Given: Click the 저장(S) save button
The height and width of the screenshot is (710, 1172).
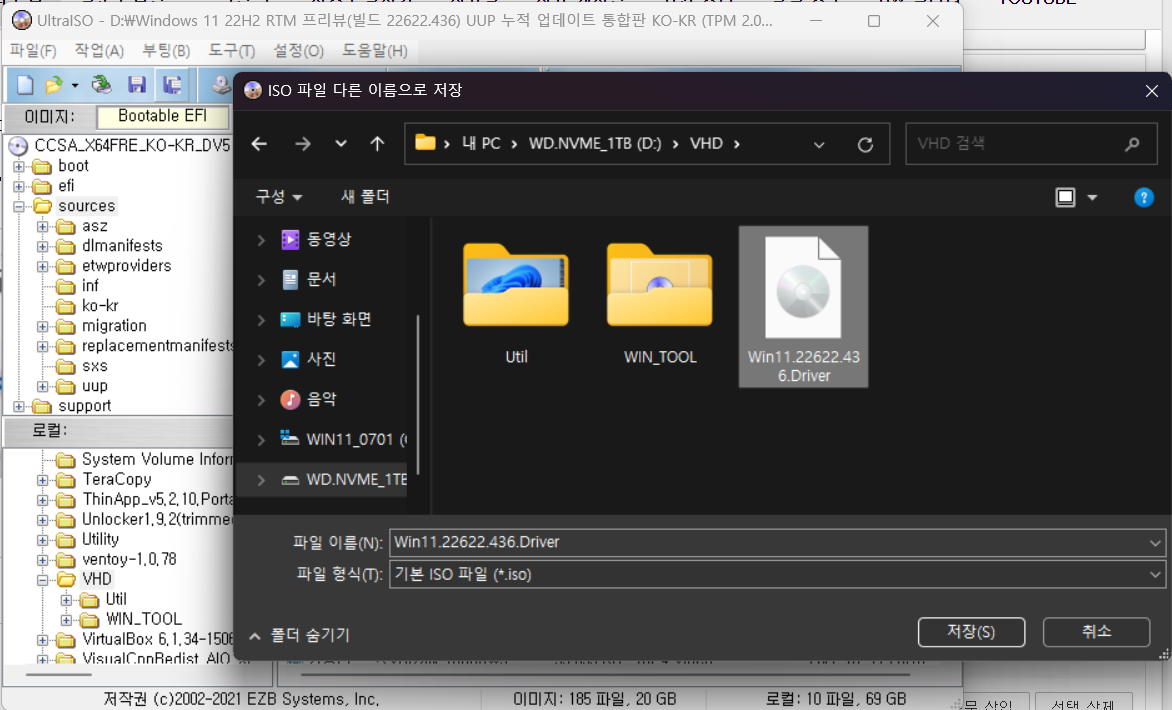Looking at the screenshot, I should [971, 632].
